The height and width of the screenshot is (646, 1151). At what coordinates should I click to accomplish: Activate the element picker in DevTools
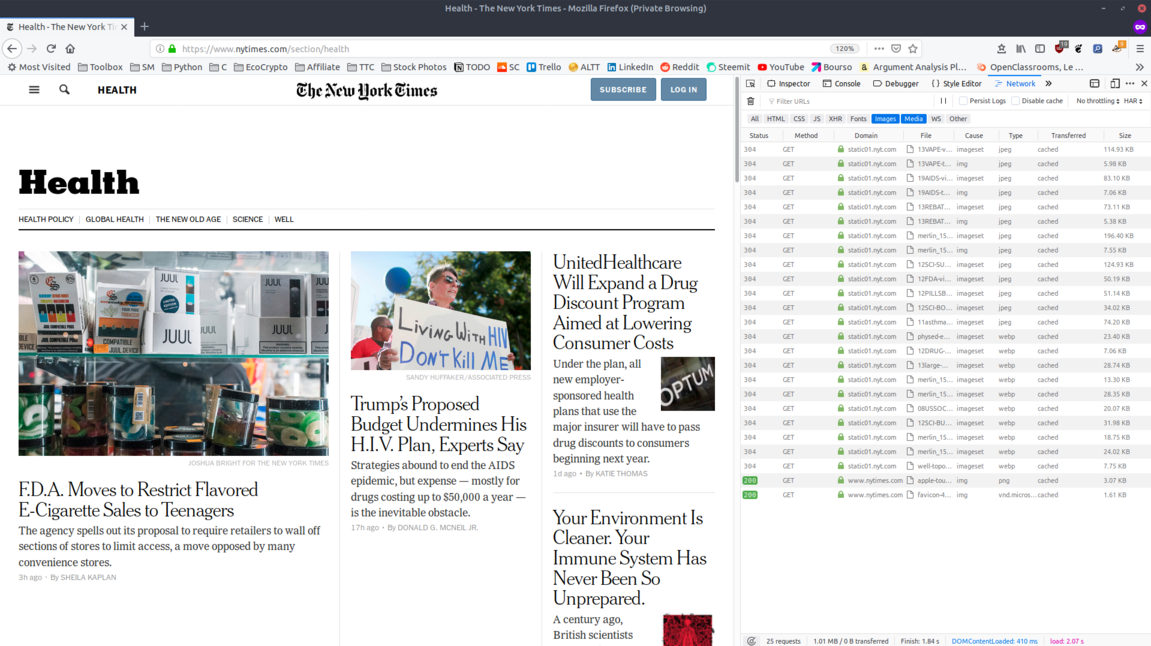point(751,84)
